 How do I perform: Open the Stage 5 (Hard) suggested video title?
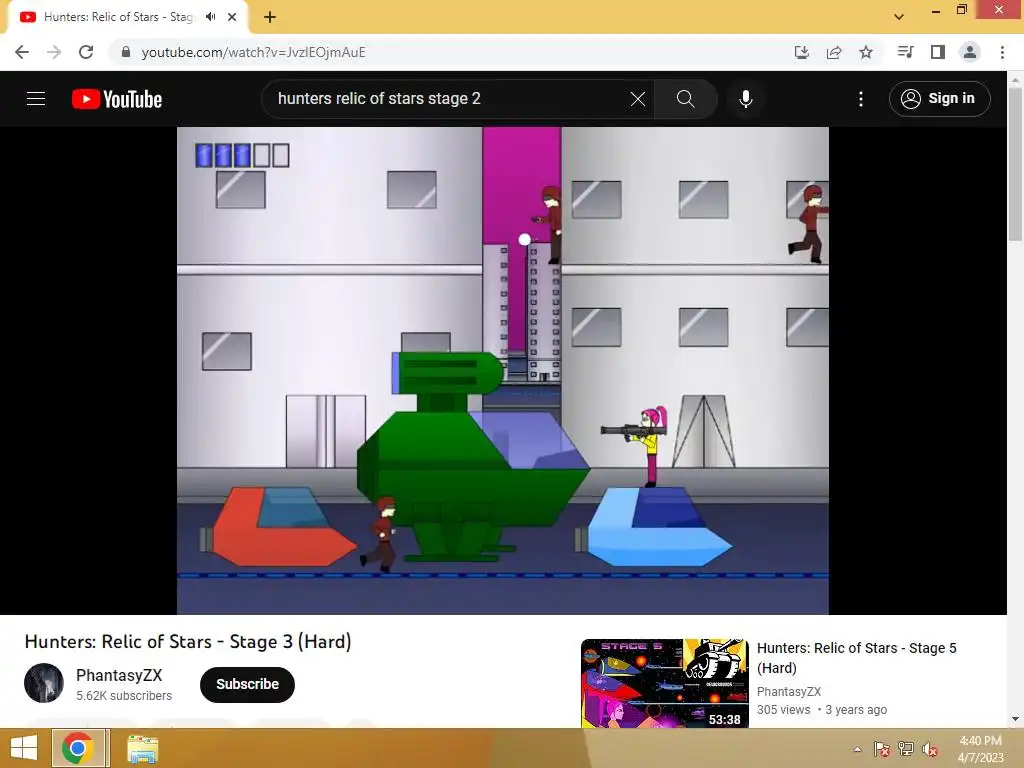point(856,658)
